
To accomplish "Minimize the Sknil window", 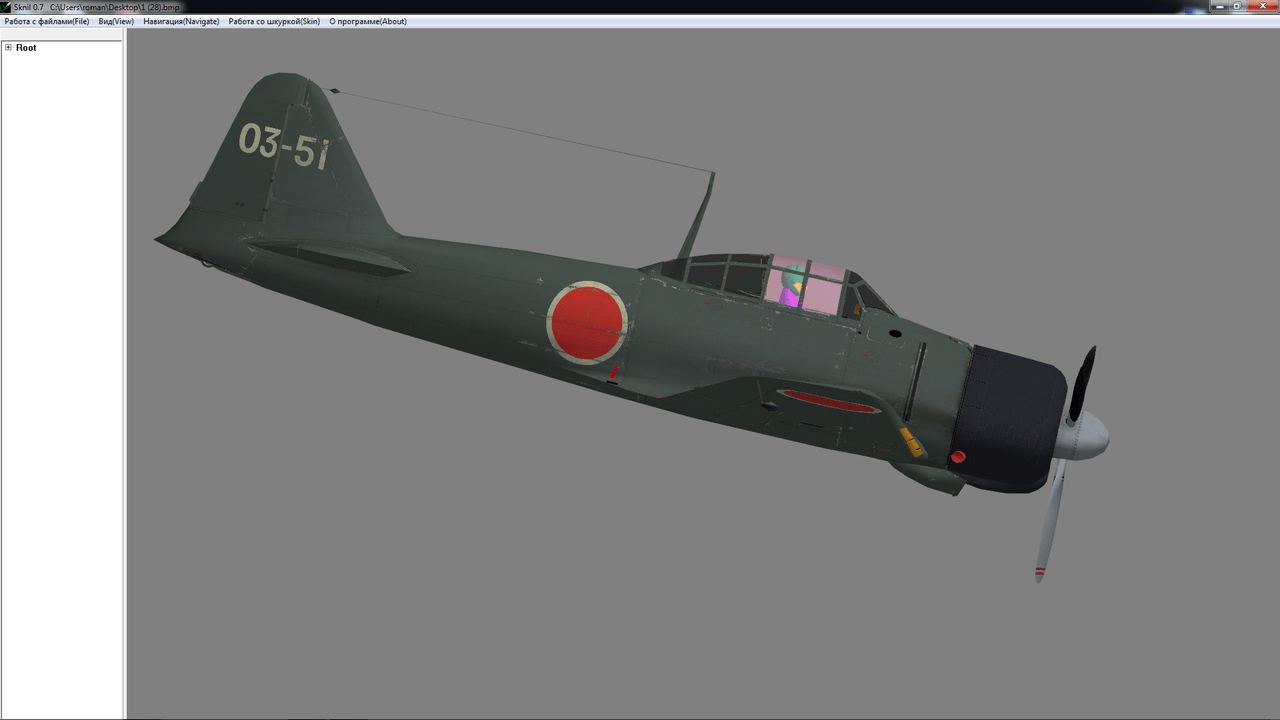I will click(1220, 6).
